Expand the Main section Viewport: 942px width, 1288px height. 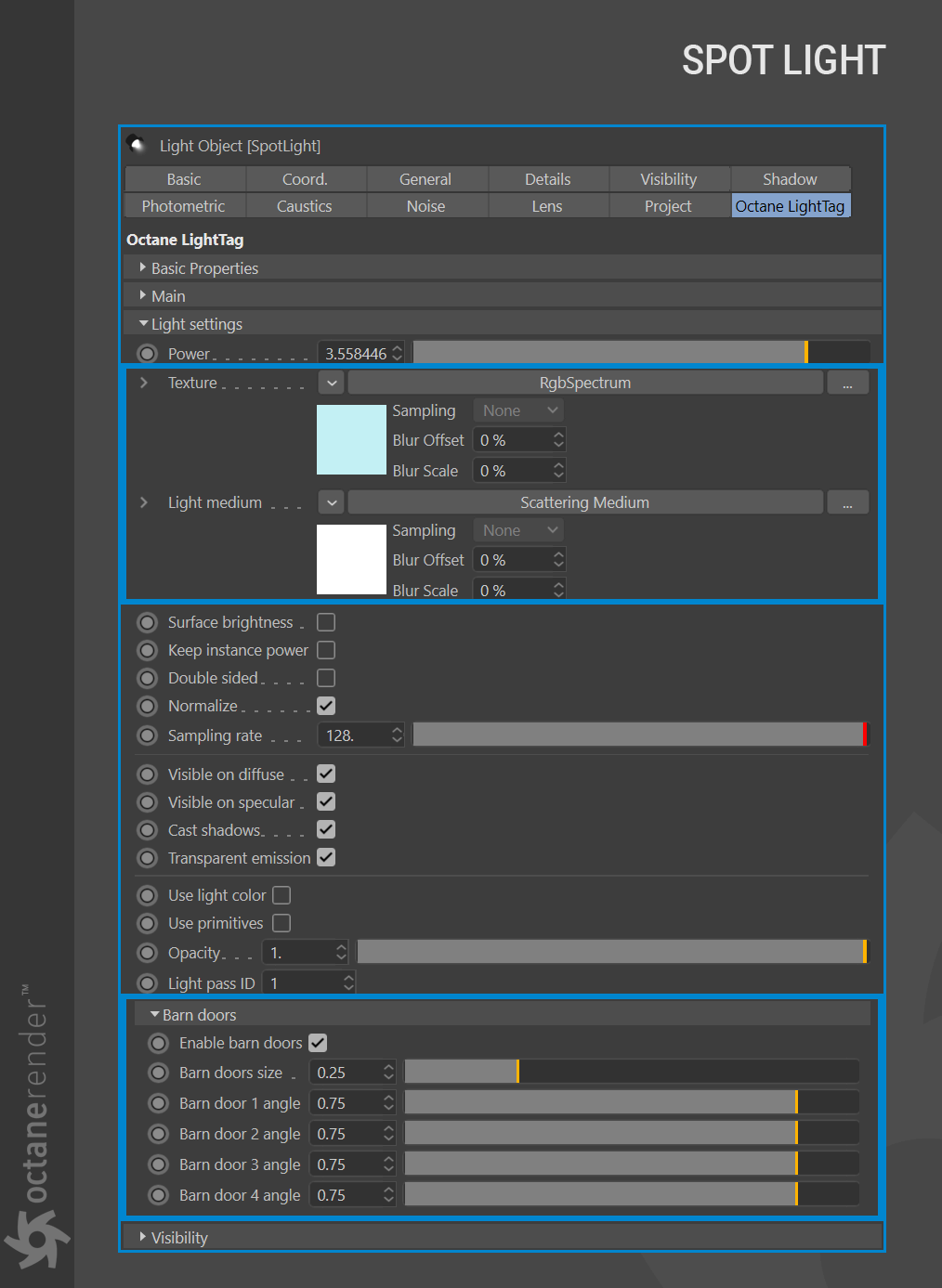coord(143,295)
